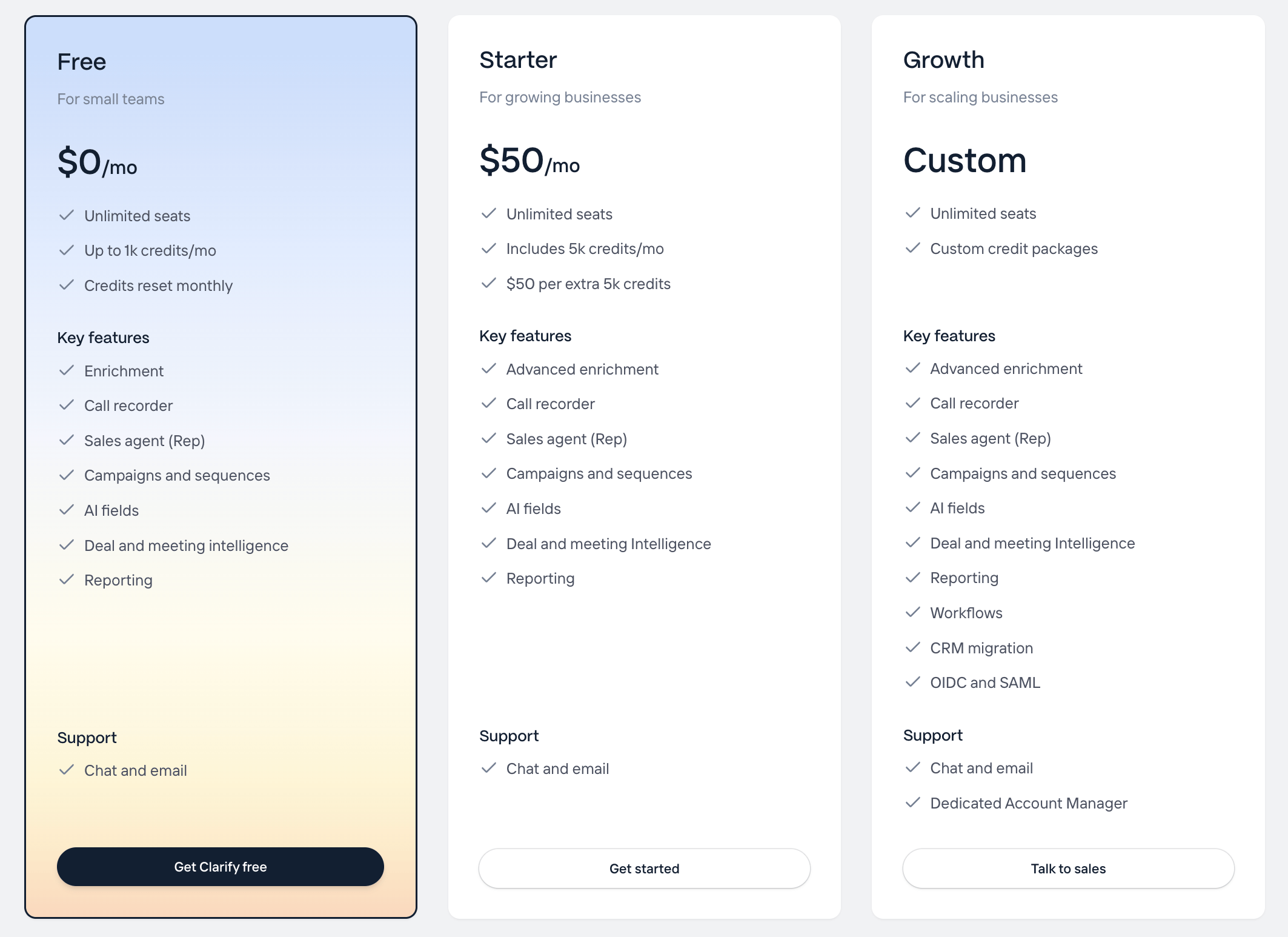Click checkmark next to Custom credit packages
This screenshot has height=937, width=1288.
(x=912, y=248)
